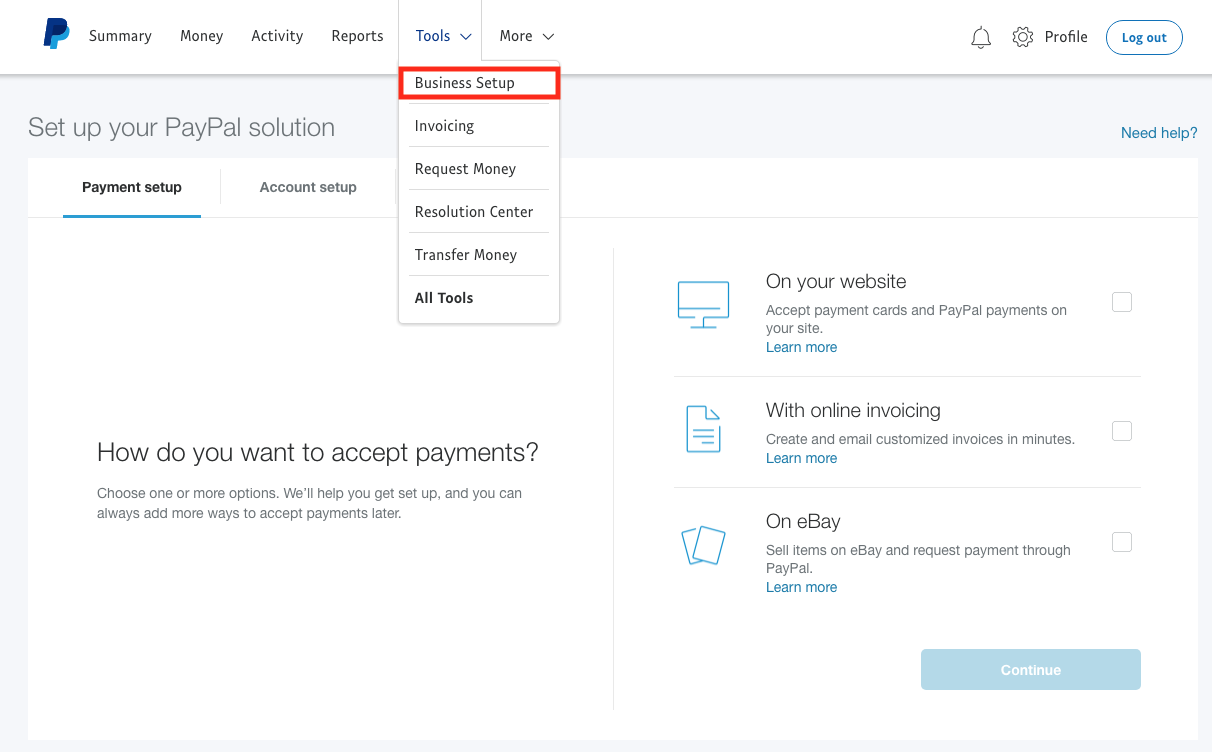
Task: Open the notifications bell
Action: [981, 37]
